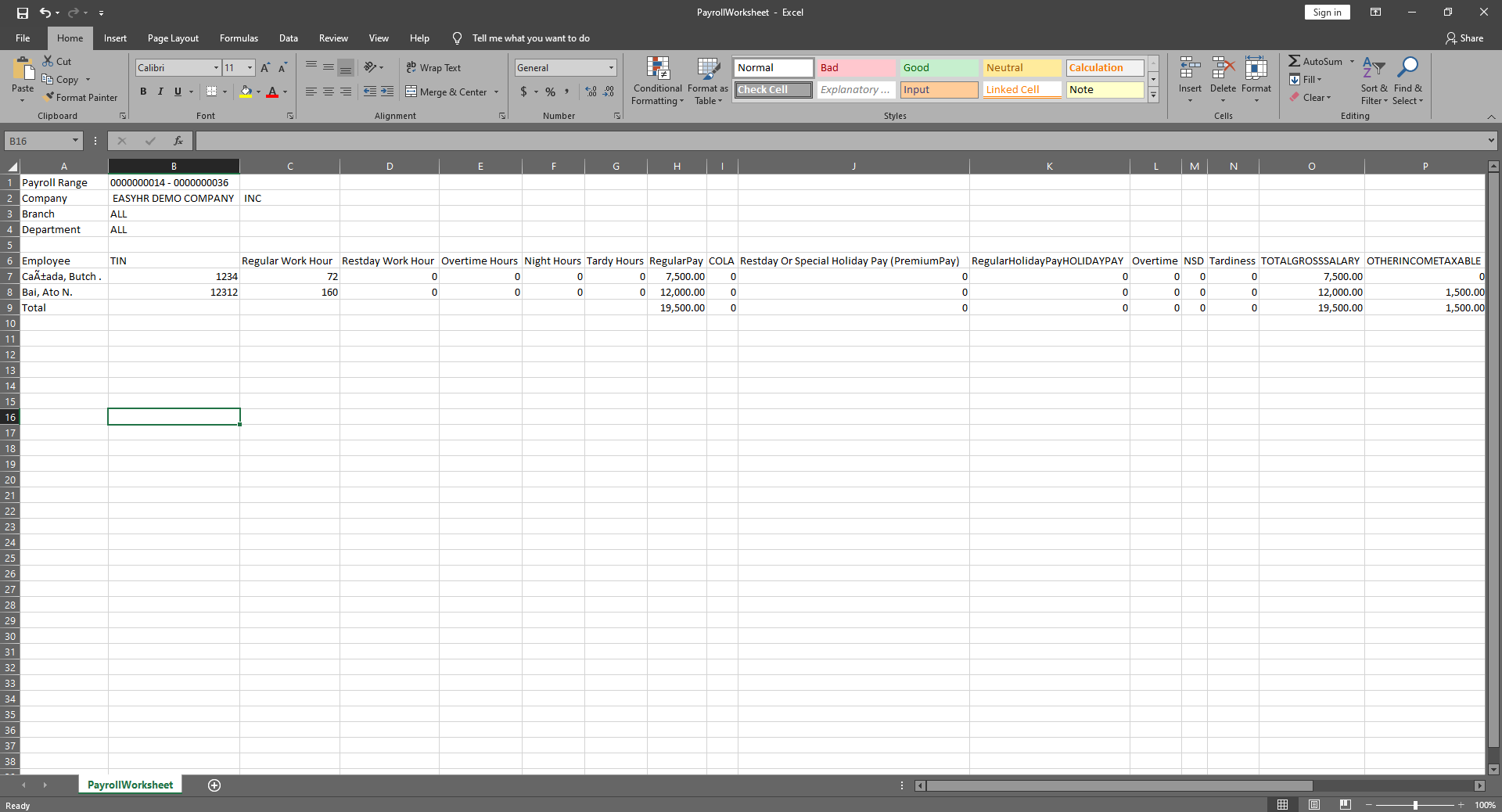The width and height of the screenshot is (1502, 812).
Task: Open Format as Table gallery
Action: pos(708,81)
